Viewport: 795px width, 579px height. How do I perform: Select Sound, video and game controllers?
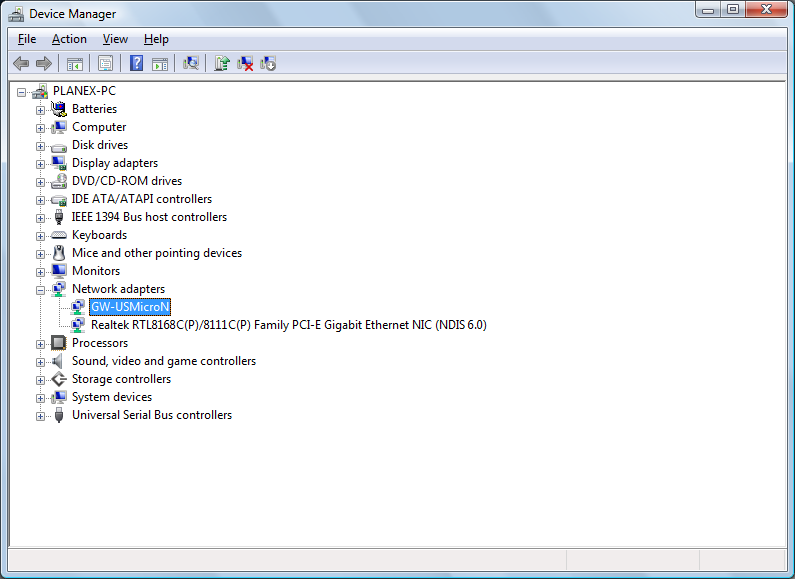163,361
